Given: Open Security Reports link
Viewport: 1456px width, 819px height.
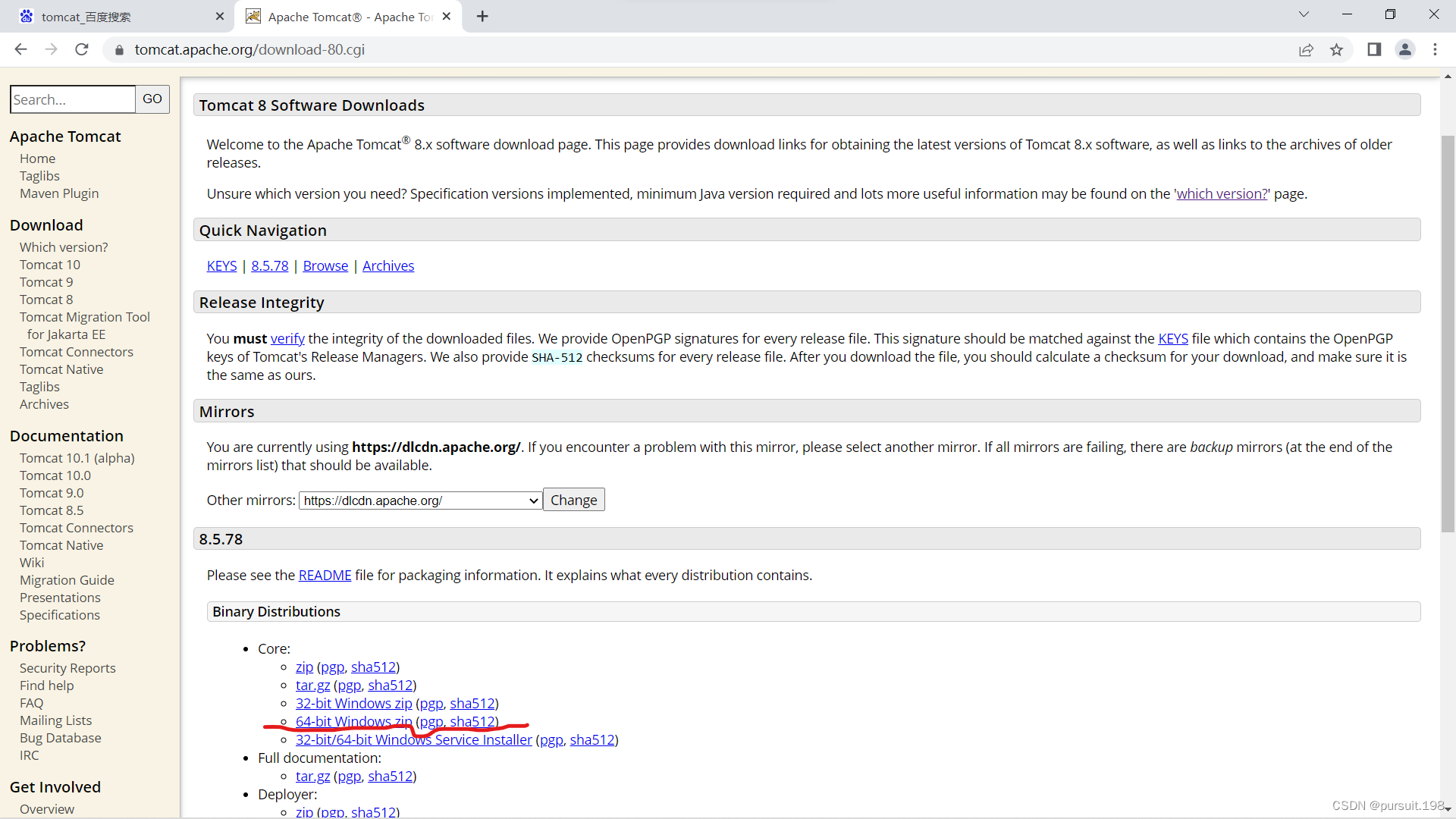Looking at the screenshot, I should click(x=67, y=668).
